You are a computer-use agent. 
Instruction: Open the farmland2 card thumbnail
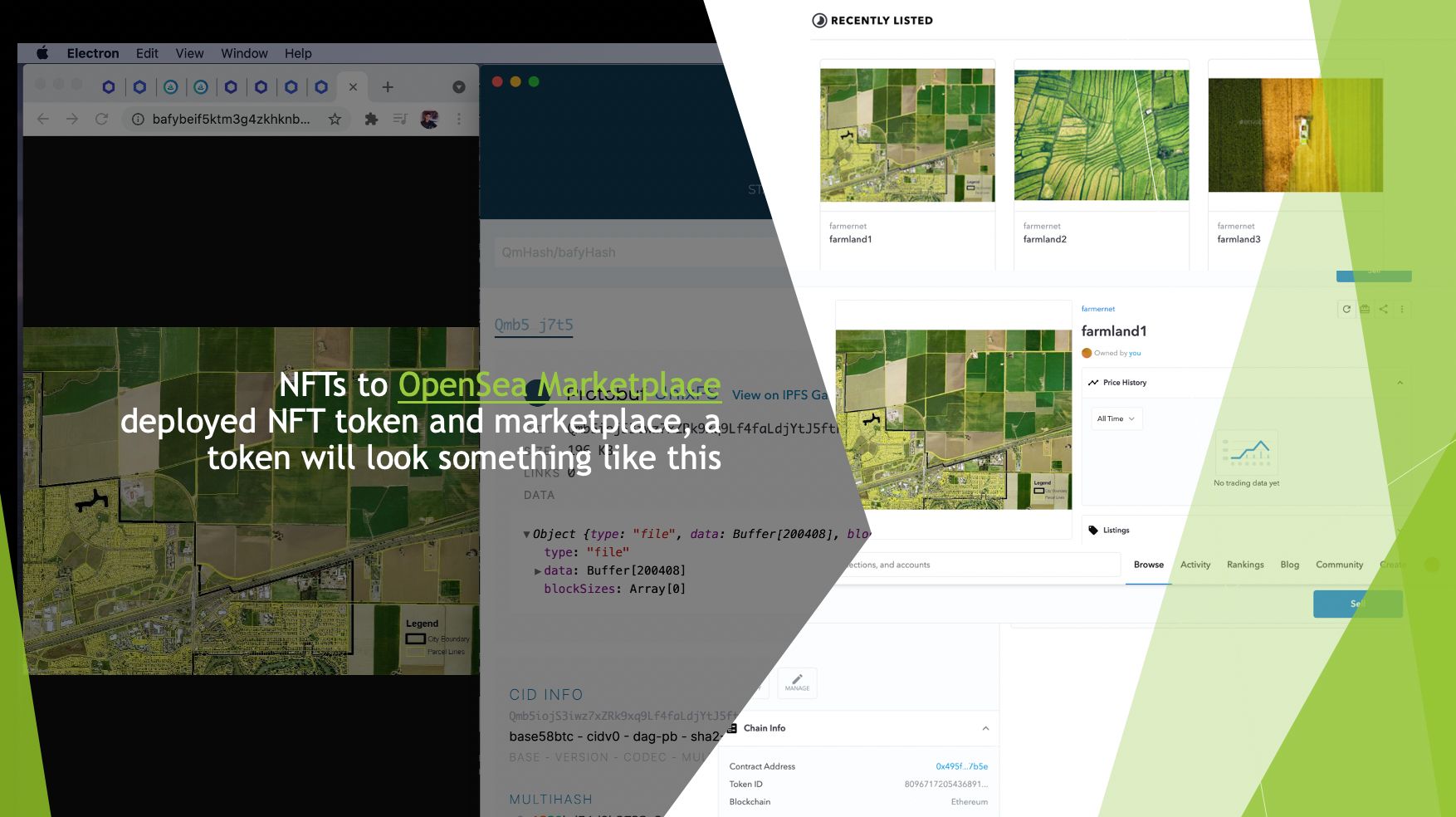tap(1102, 135)
